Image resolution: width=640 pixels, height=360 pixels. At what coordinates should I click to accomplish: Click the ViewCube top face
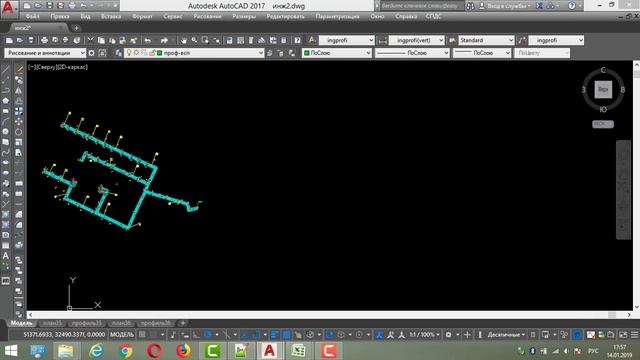coord(603,89)
